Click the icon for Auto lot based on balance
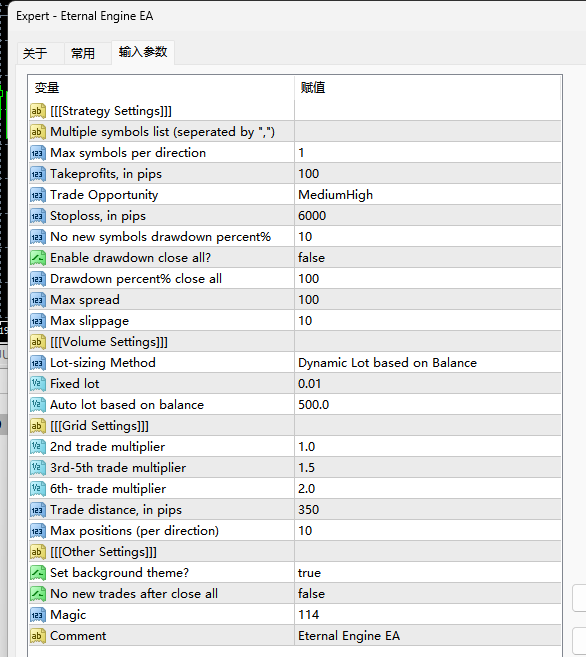The height and width of the screenshot is (657, 586). coord(38,405)
